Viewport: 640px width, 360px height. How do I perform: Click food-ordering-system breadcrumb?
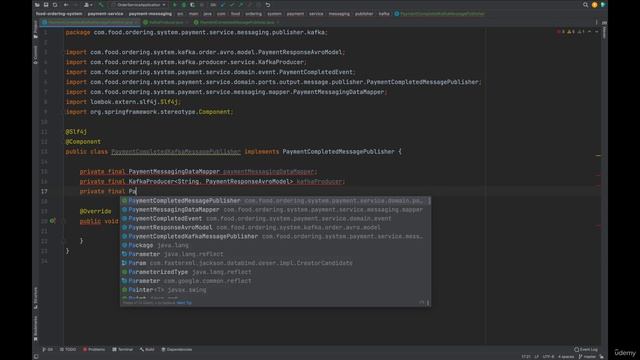pos(59,14)
